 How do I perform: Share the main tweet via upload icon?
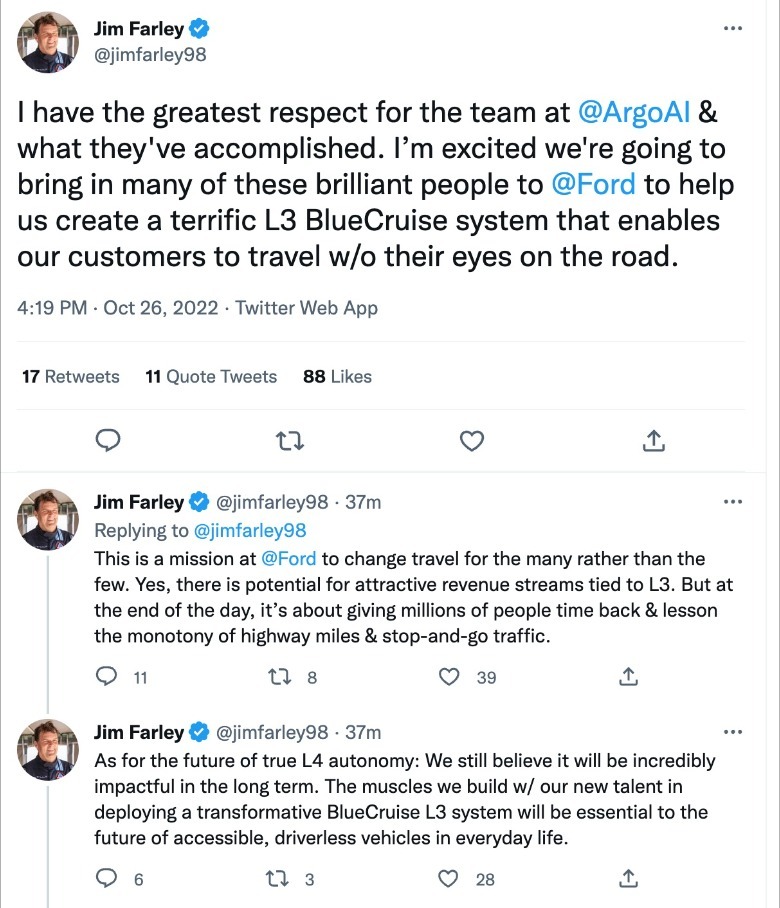click(652, 440)
